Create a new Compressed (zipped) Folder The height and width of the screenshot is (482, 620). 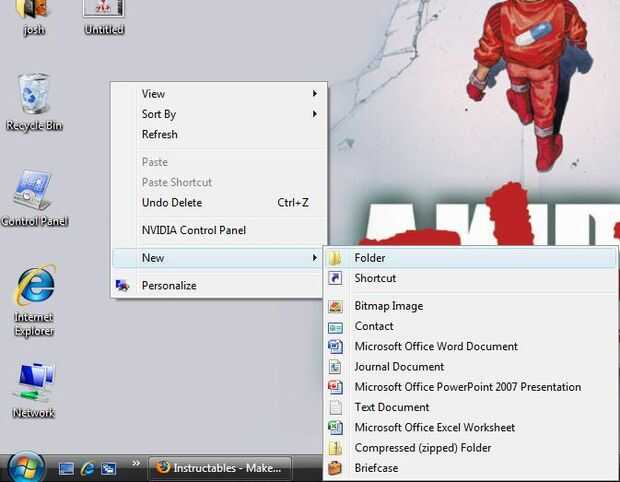point(471,448)
